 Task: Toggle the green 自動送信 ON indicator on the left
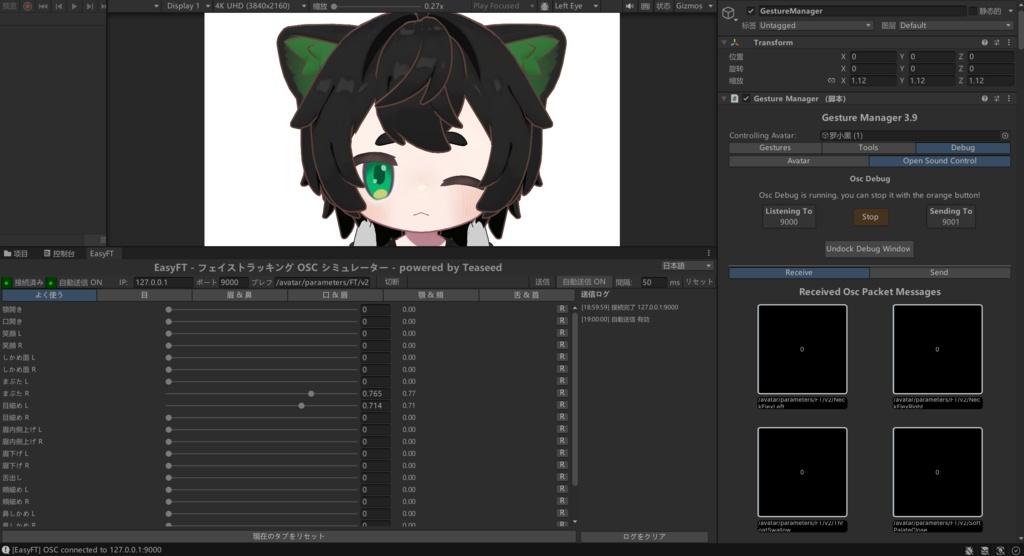coord(51,283)
